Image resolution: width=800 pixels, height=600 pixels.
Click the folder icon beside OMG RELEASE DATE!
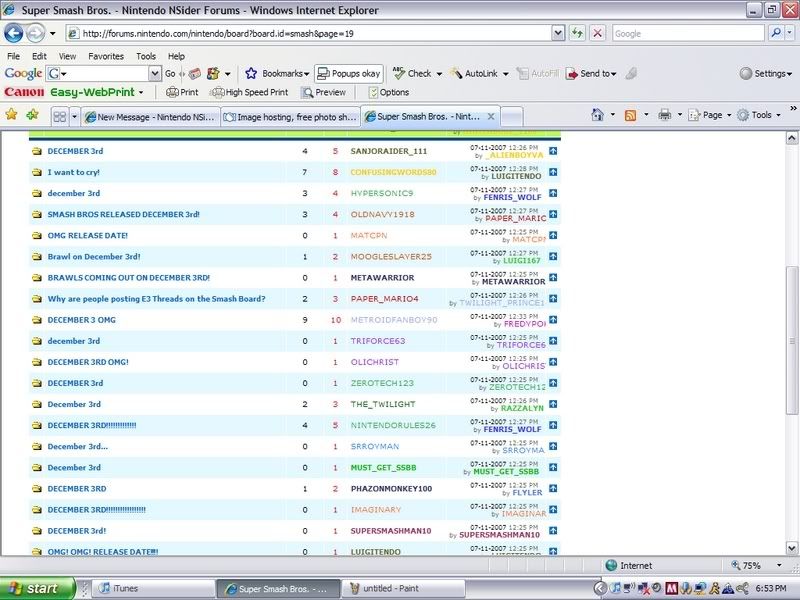point(37,236)
